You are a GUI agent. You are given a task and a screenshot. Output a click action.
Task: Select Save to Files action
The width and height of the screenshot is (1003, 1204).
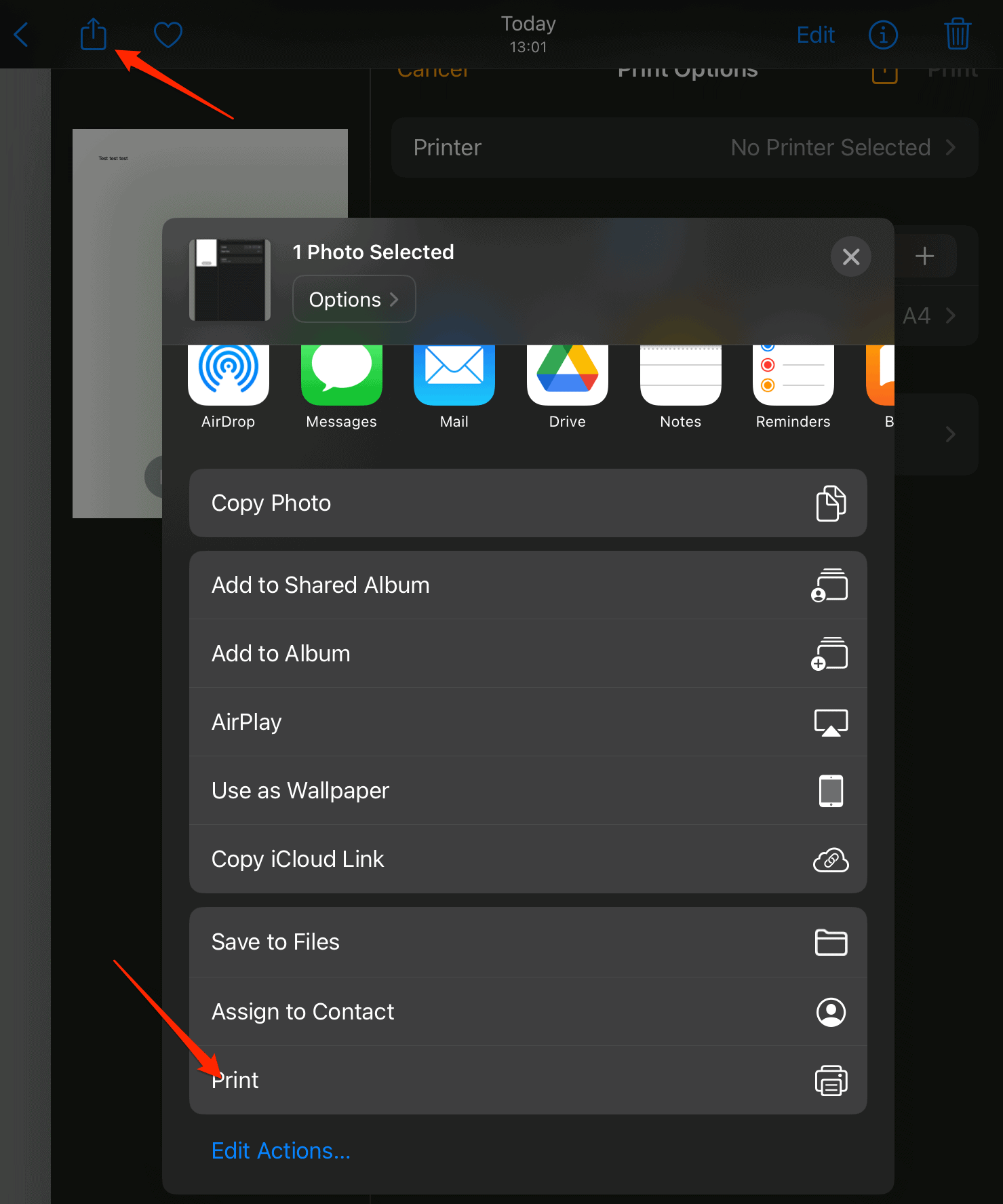click(528, 942)
